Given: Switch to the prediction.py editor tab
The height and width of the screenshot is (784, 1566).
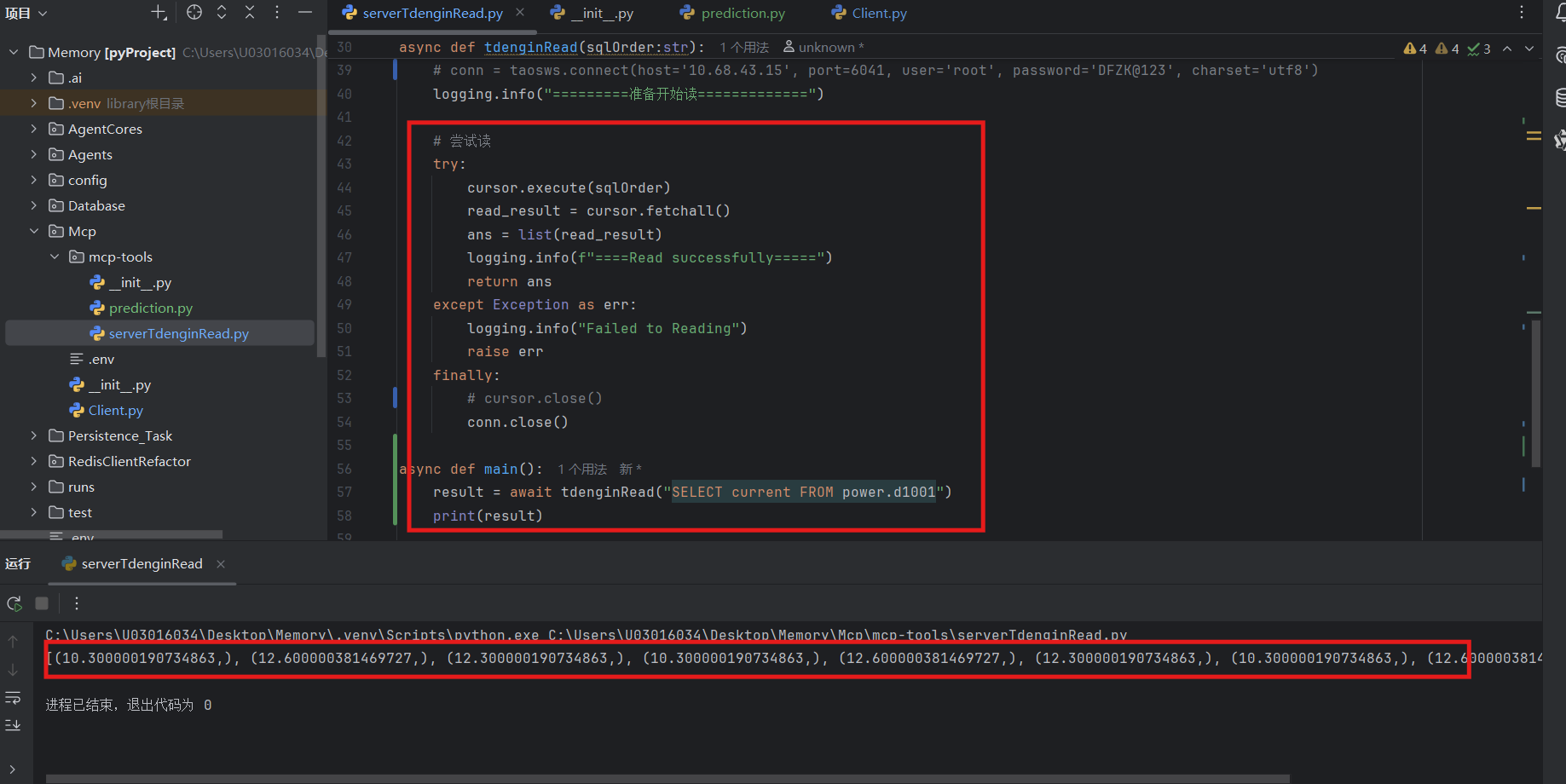Looking at the screenshot, I should coord(733,13).
